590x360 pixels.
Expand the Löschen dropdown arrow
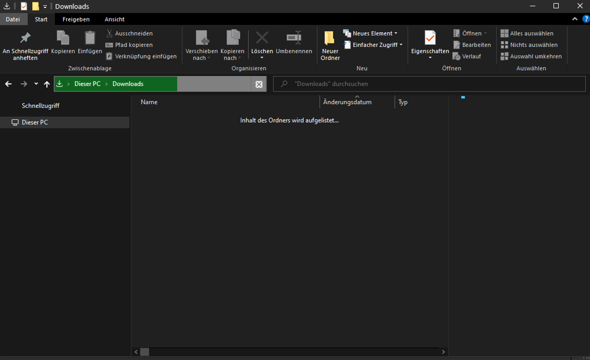[262, 58]
